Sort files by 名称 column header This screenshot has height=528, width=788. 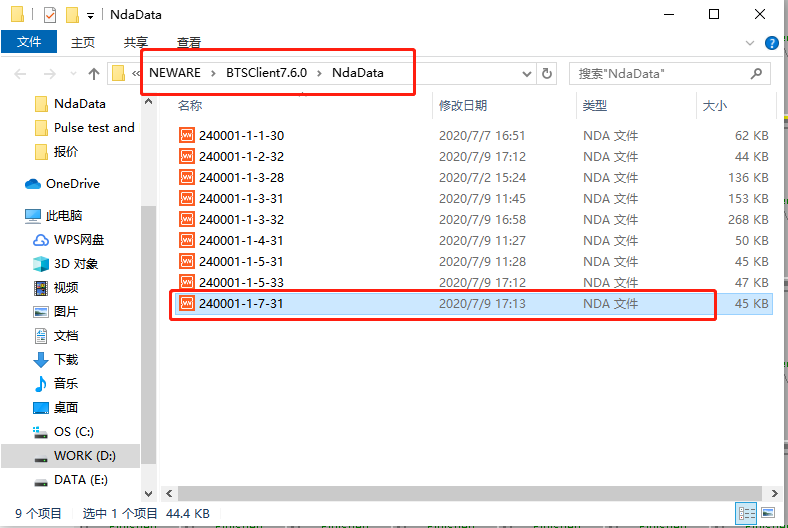point(190,105)
